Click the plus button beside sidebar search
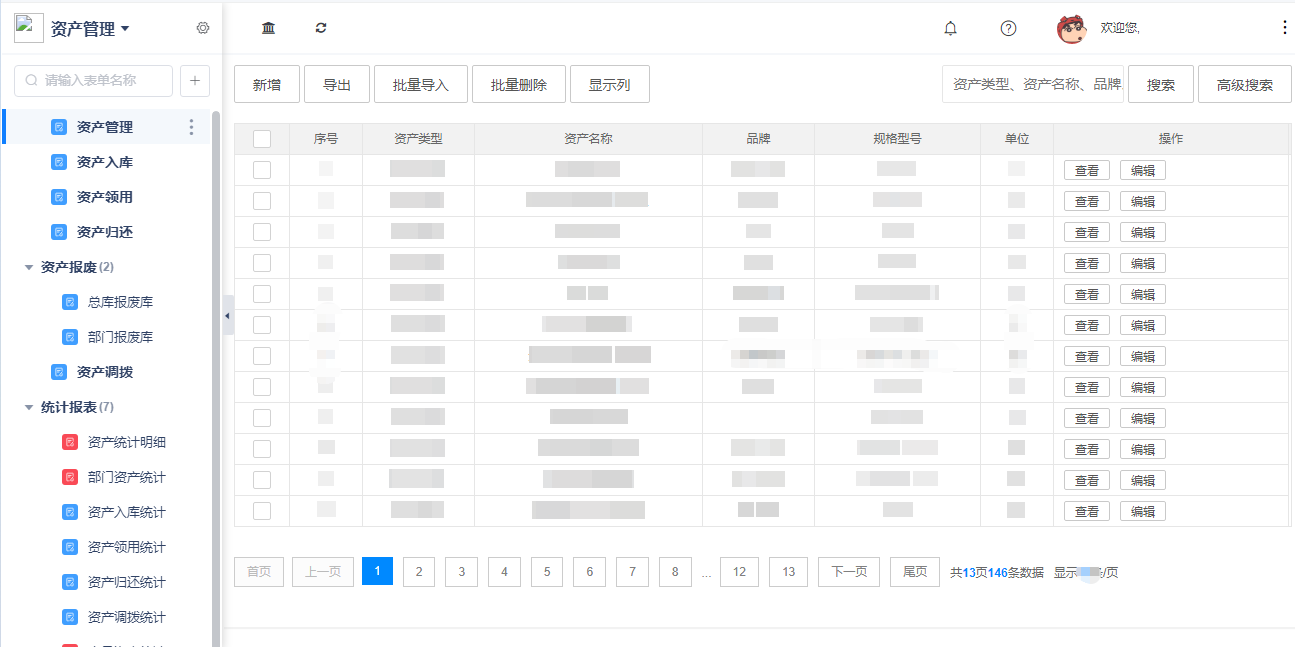This screenshot has height=647, width=1295. (x=194, y=80)
